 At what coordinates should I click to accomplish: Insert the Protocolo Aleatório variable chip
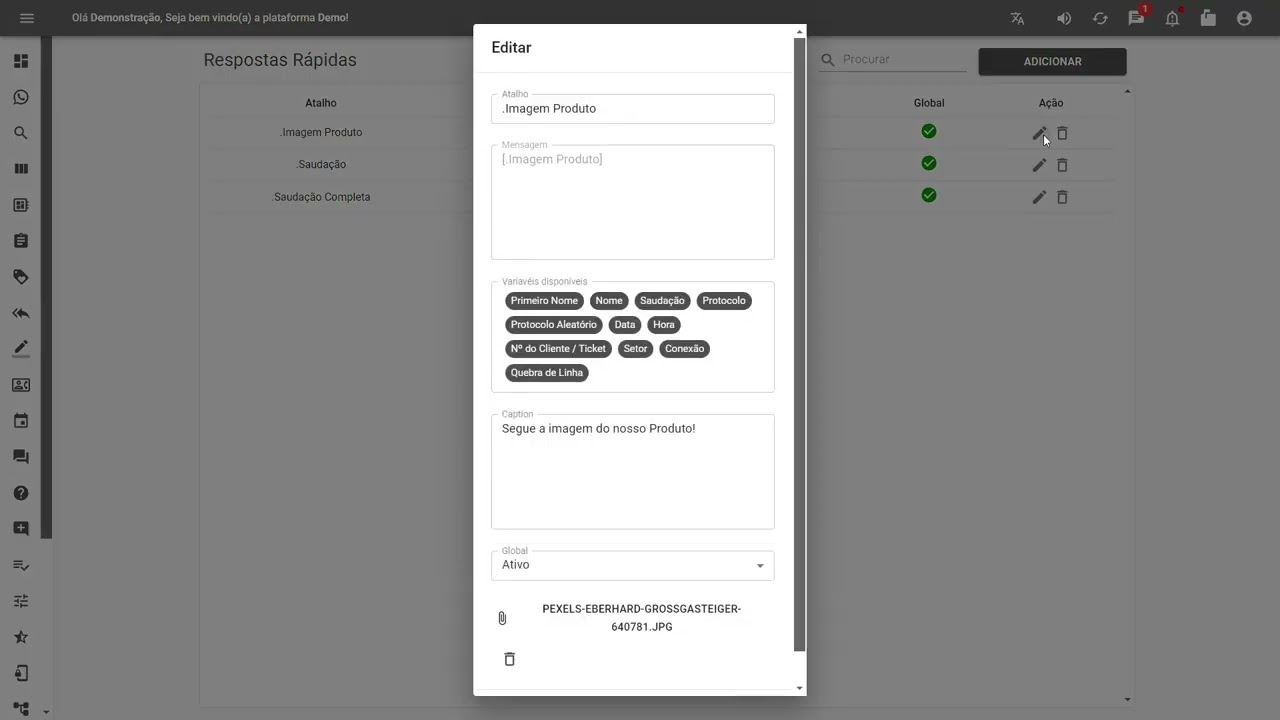click(x=553, y=325)
